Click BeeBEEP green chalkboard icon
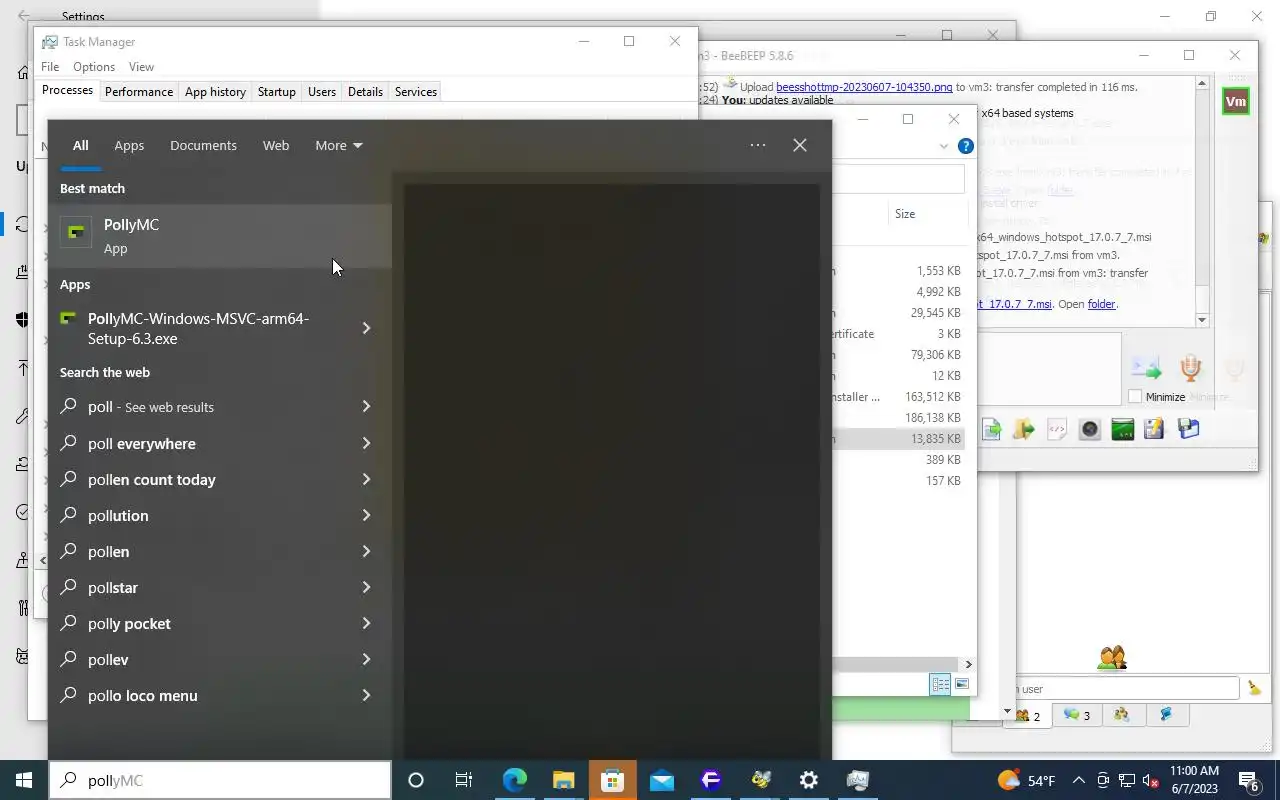1280x800 pixels. pyautogui.click(x=1123, y=429)
